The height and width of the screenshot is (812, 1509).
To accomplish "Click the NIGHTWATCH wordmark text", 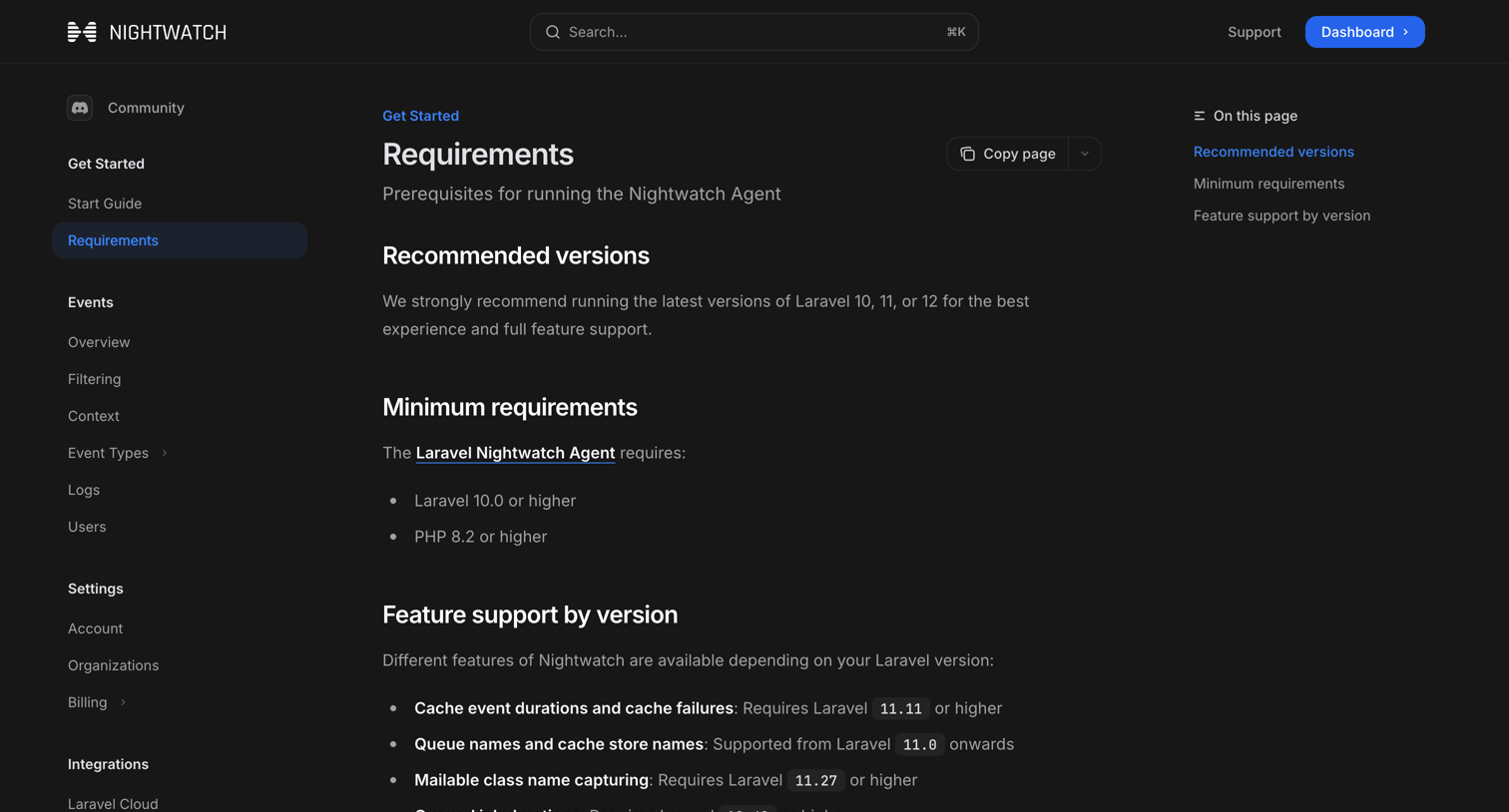I will tap(168, 32).
